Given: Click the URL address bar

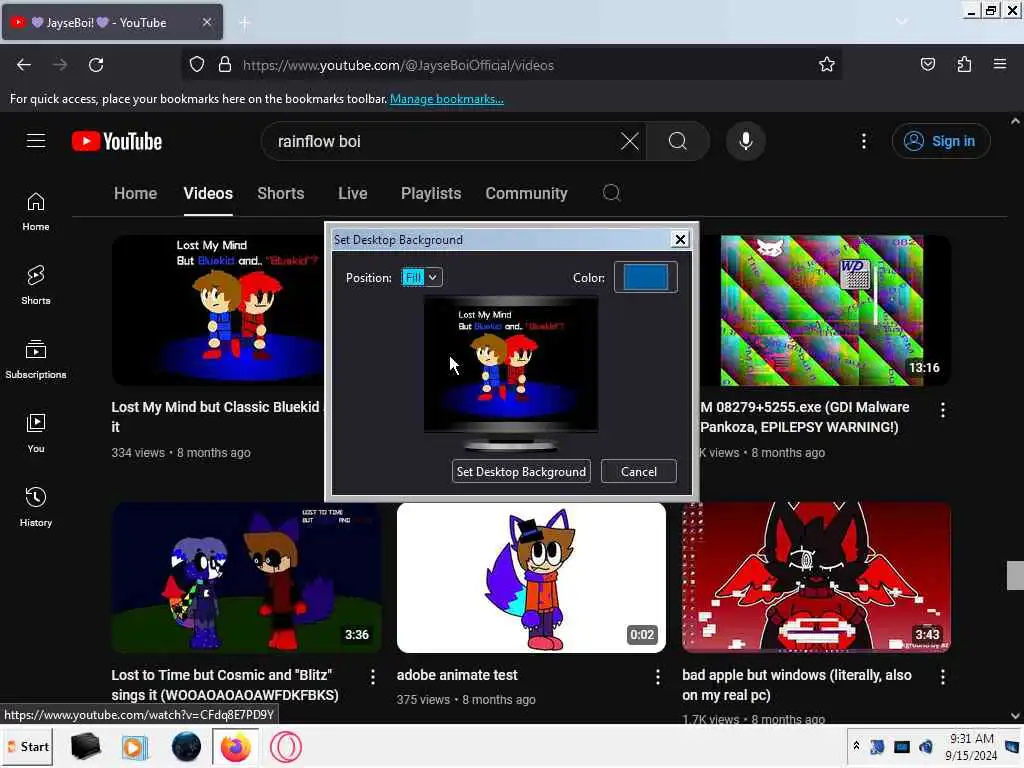Looking at the screenshot, I should click(x=513, y=65).
